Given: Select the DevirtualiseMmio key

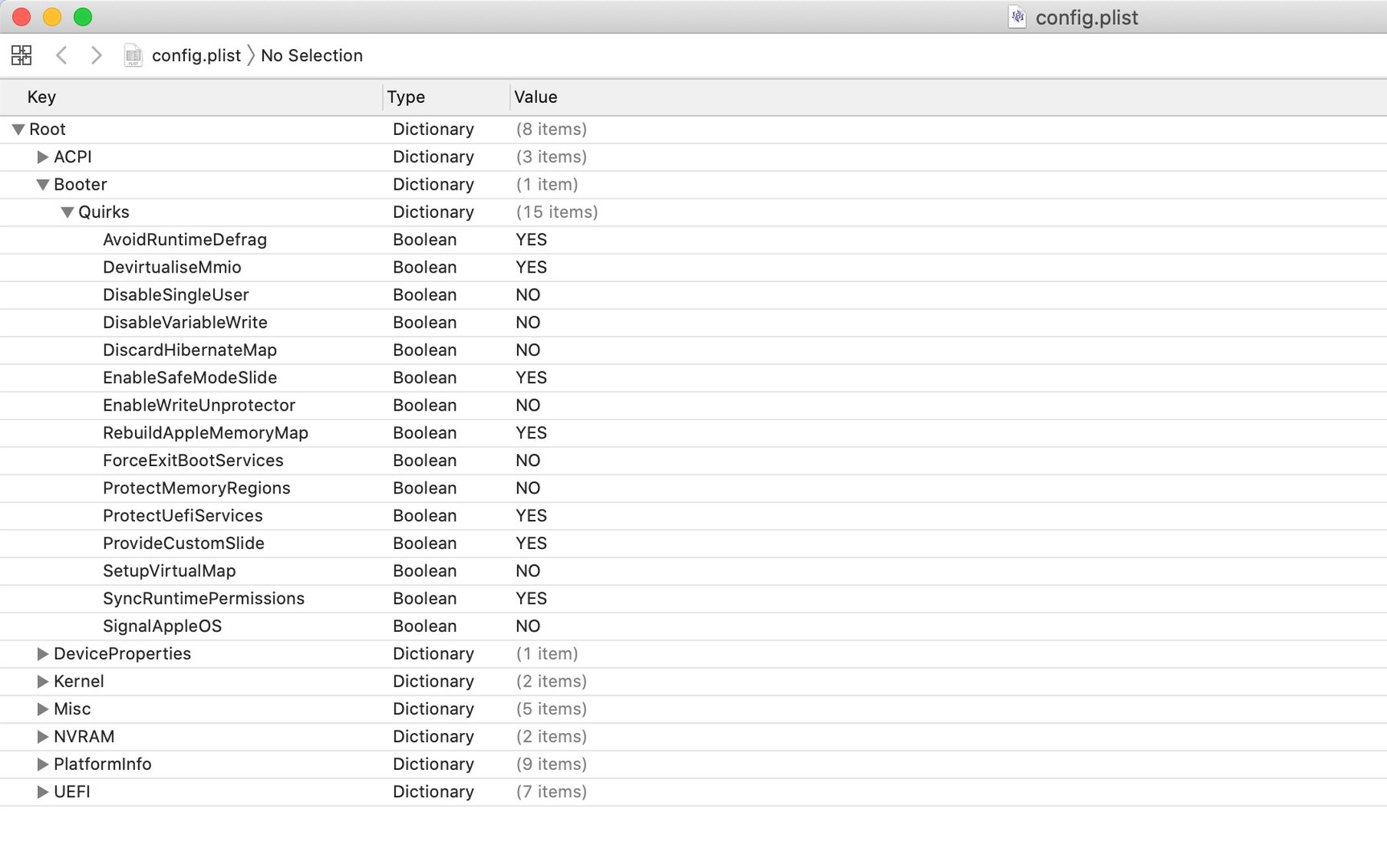Looking at the screenshot, I should coord(172,267).
